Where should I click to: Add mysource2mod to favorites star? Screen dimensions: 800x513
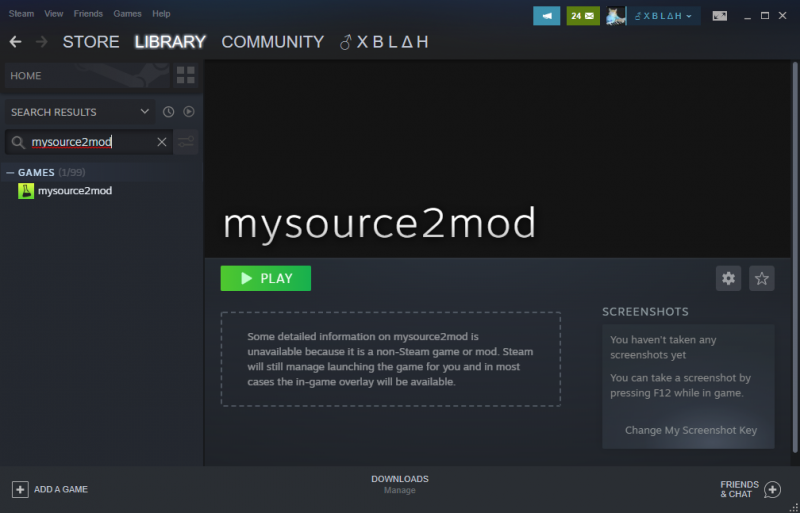click(762, 278)
